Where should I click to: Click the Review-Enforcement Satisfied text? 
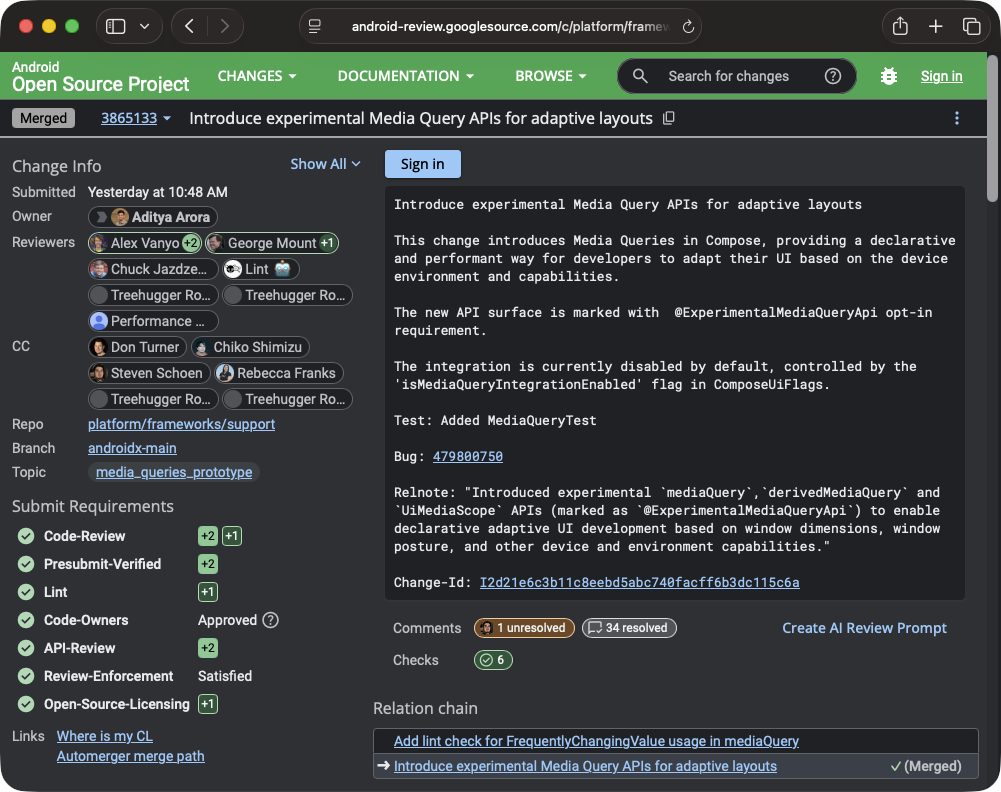click(225, 676)
